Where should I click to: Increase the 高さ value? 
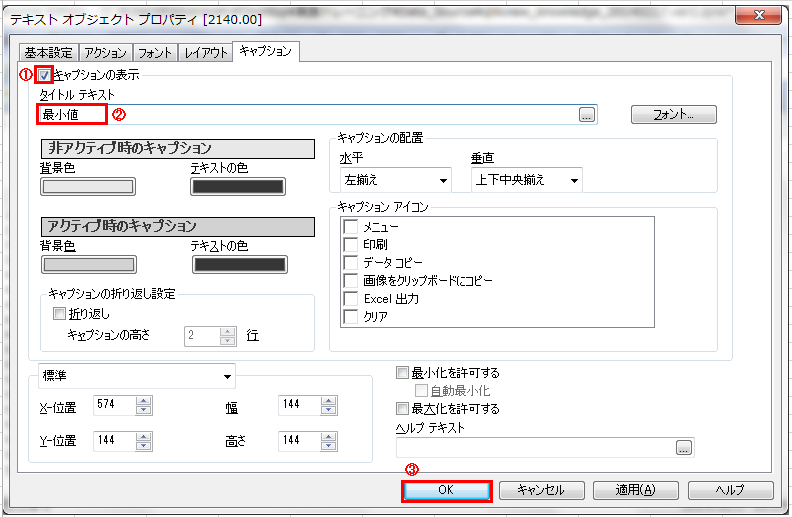(329, 437)
